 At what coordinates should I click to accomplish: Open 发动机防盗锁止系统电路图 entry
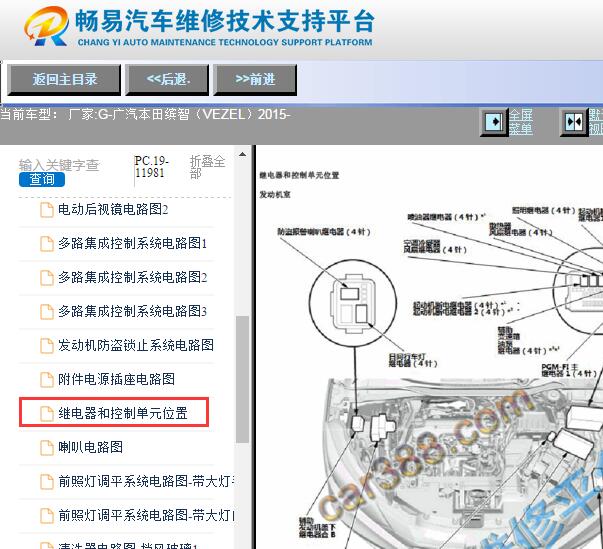tap(136, 345)
